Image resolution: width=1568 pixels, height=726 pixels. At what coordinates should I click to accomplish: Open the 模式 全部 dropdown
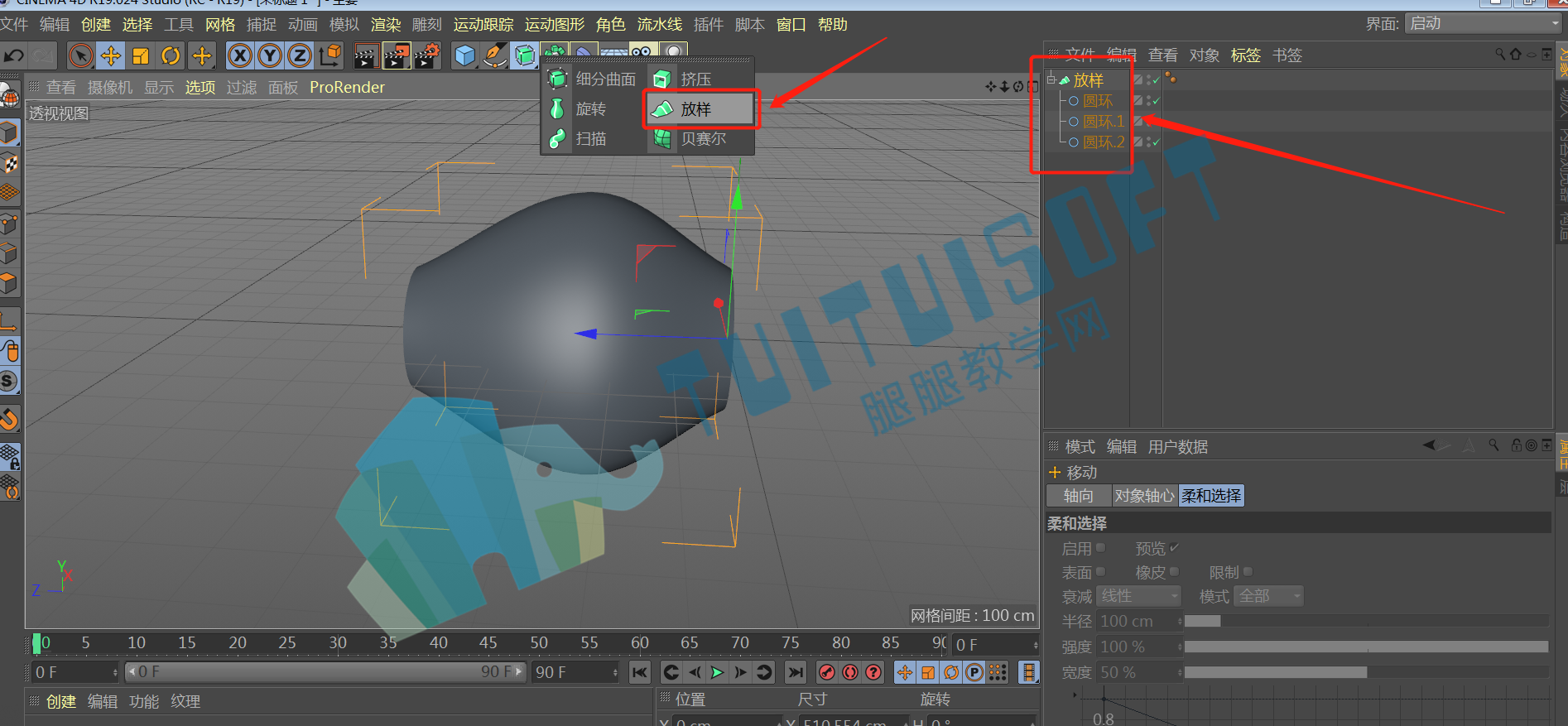(x=1268, y=596)
